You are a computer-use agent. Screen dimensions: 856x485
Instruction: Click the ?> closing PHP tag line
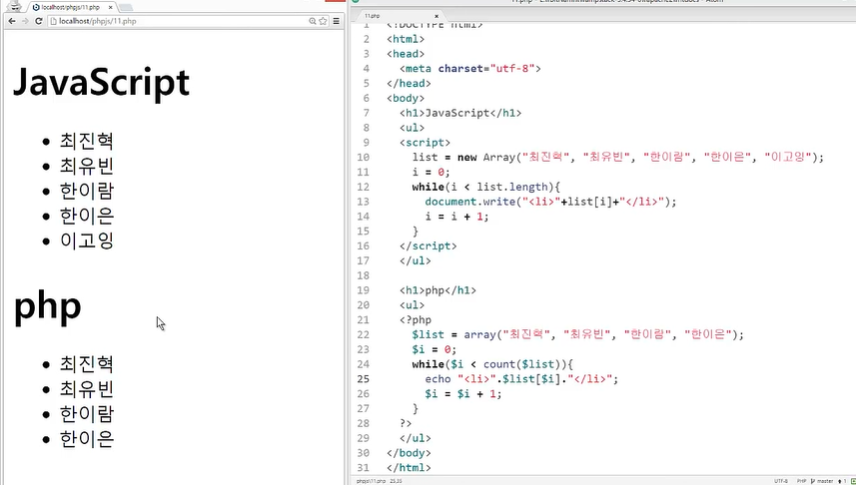click(x=406, y=423)
